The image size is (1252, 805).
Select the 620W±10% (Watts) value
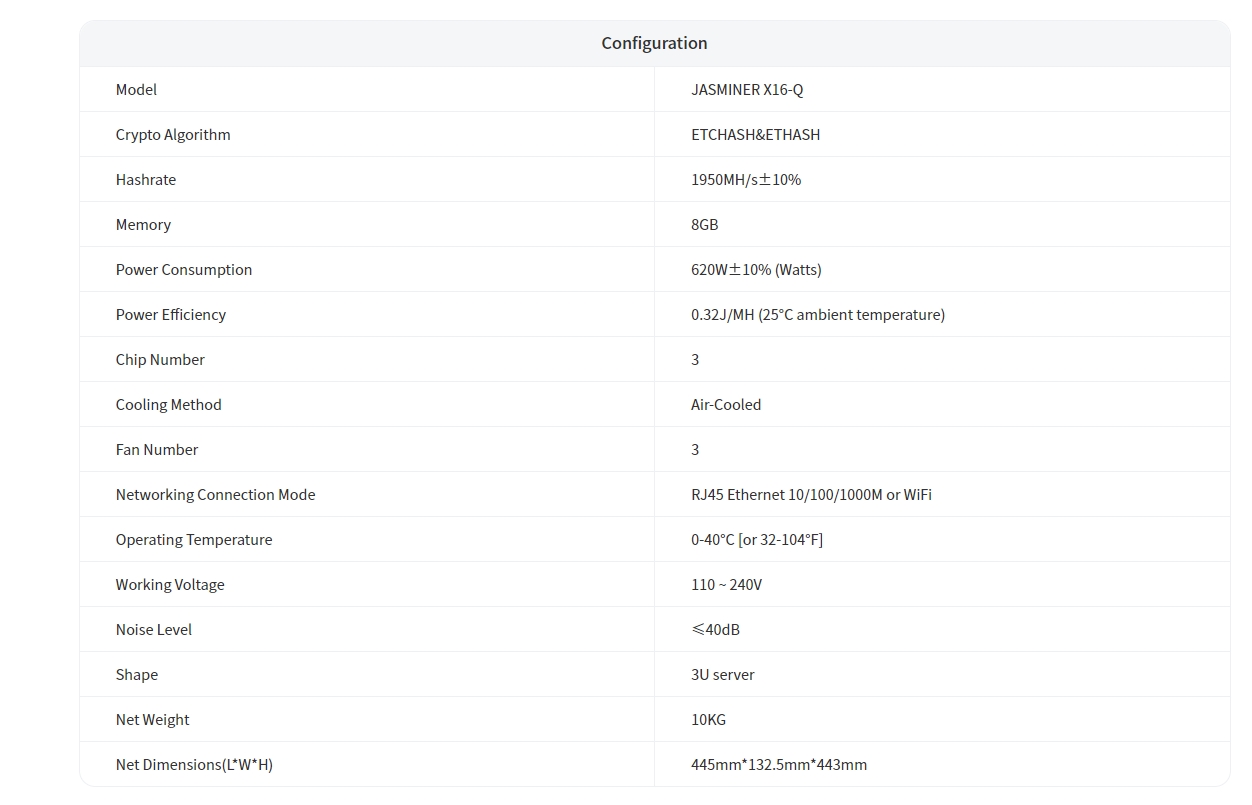pos(756,270)
